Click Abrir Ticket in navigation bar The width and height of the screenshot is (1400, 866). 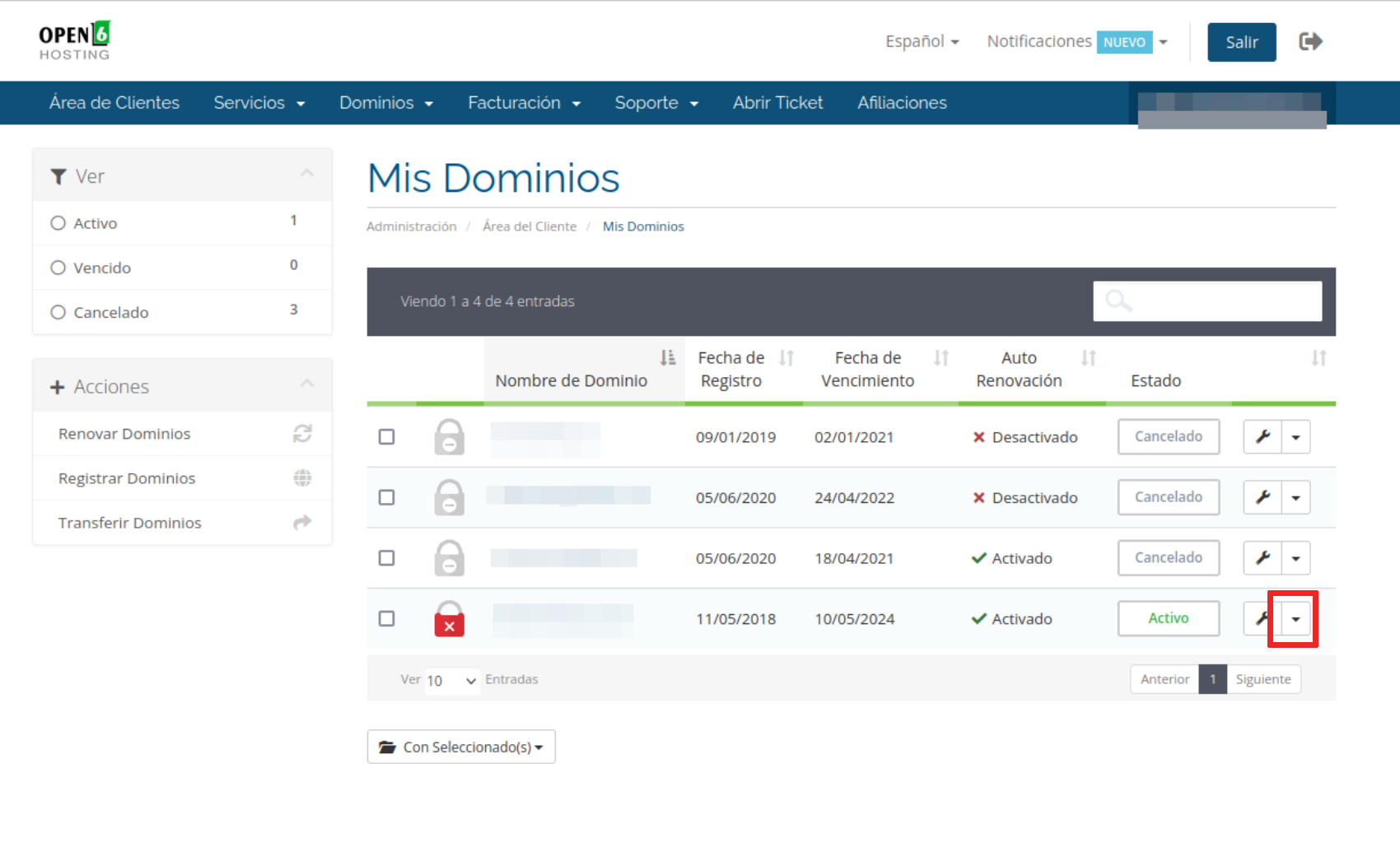pos(778,103)
